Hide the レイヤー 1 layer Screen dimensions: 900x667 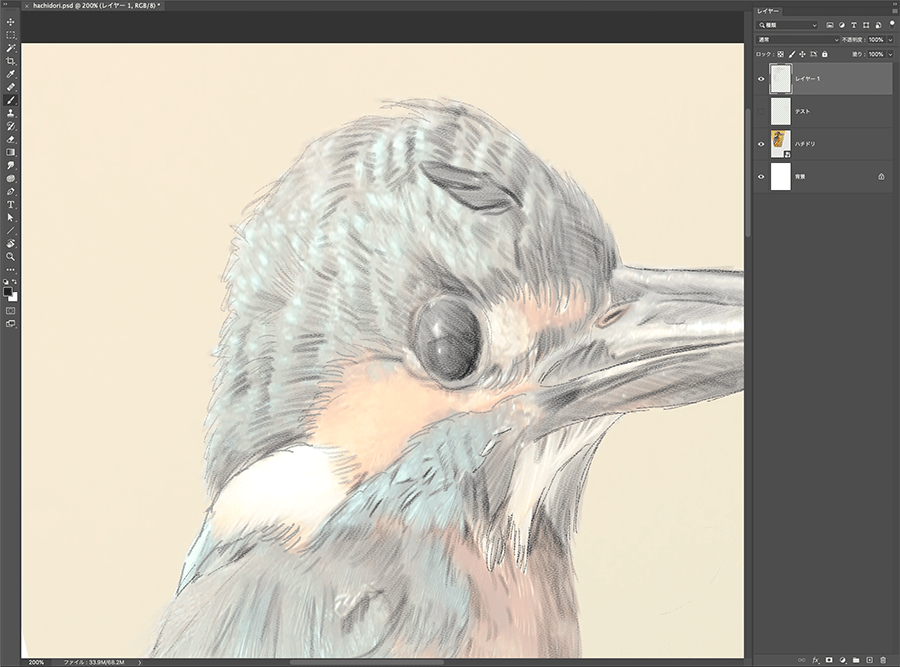click(x=761, y=78)
